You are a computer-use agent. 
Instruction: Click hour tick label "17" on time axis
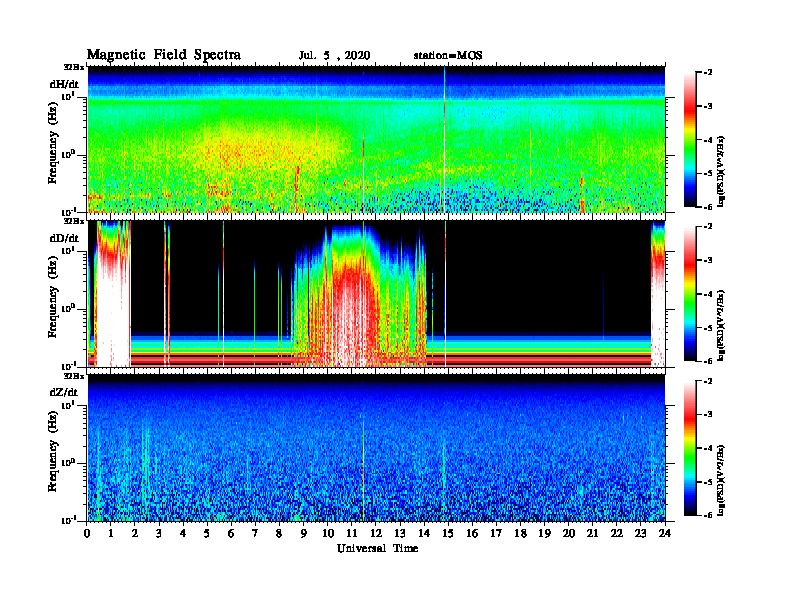point(496,534)
